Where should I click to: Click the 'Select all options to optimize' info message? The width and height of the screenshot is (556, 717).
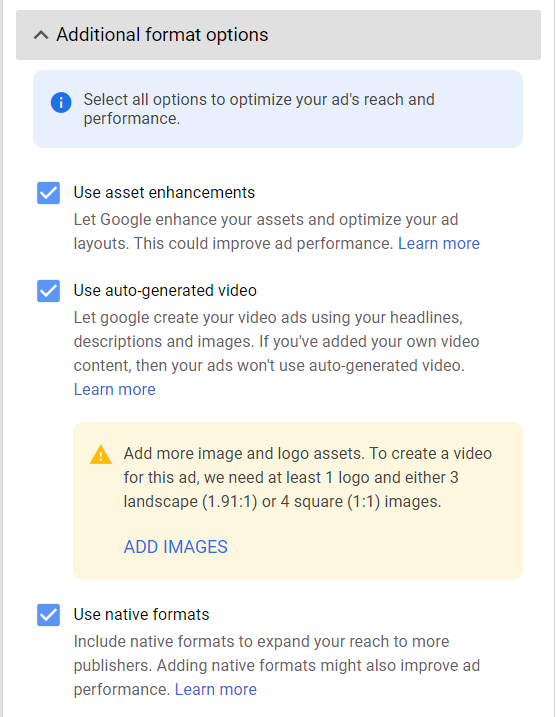259,109
